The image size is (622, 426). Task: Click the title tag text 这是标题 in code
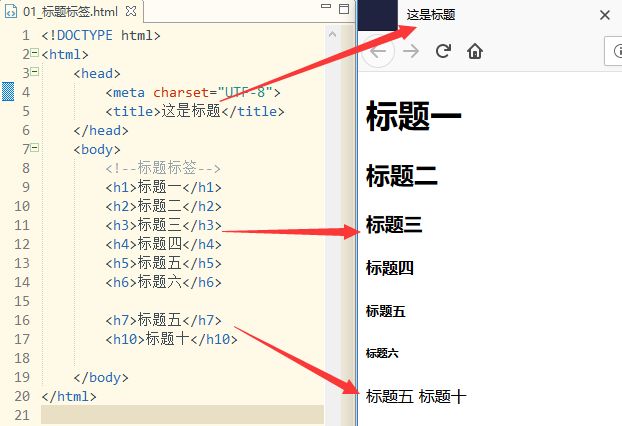coord(191,111)
